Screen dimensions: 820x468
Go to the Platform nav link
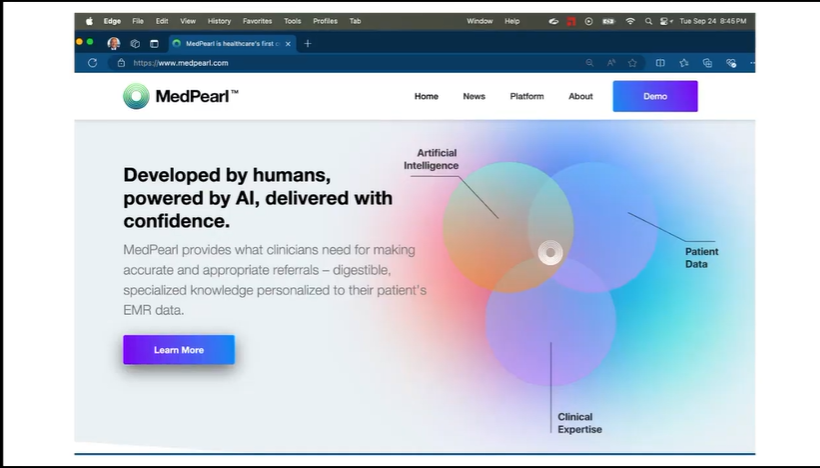tap(527, 97)
